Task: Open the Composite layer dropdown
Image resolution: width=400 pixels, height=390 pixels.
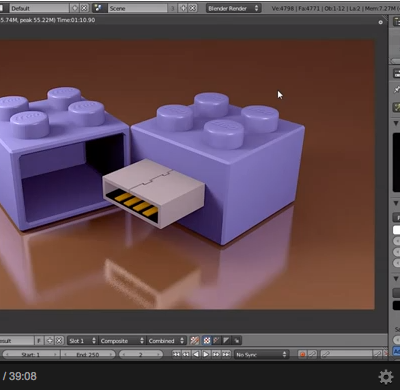Action: (x=122, y=341)
